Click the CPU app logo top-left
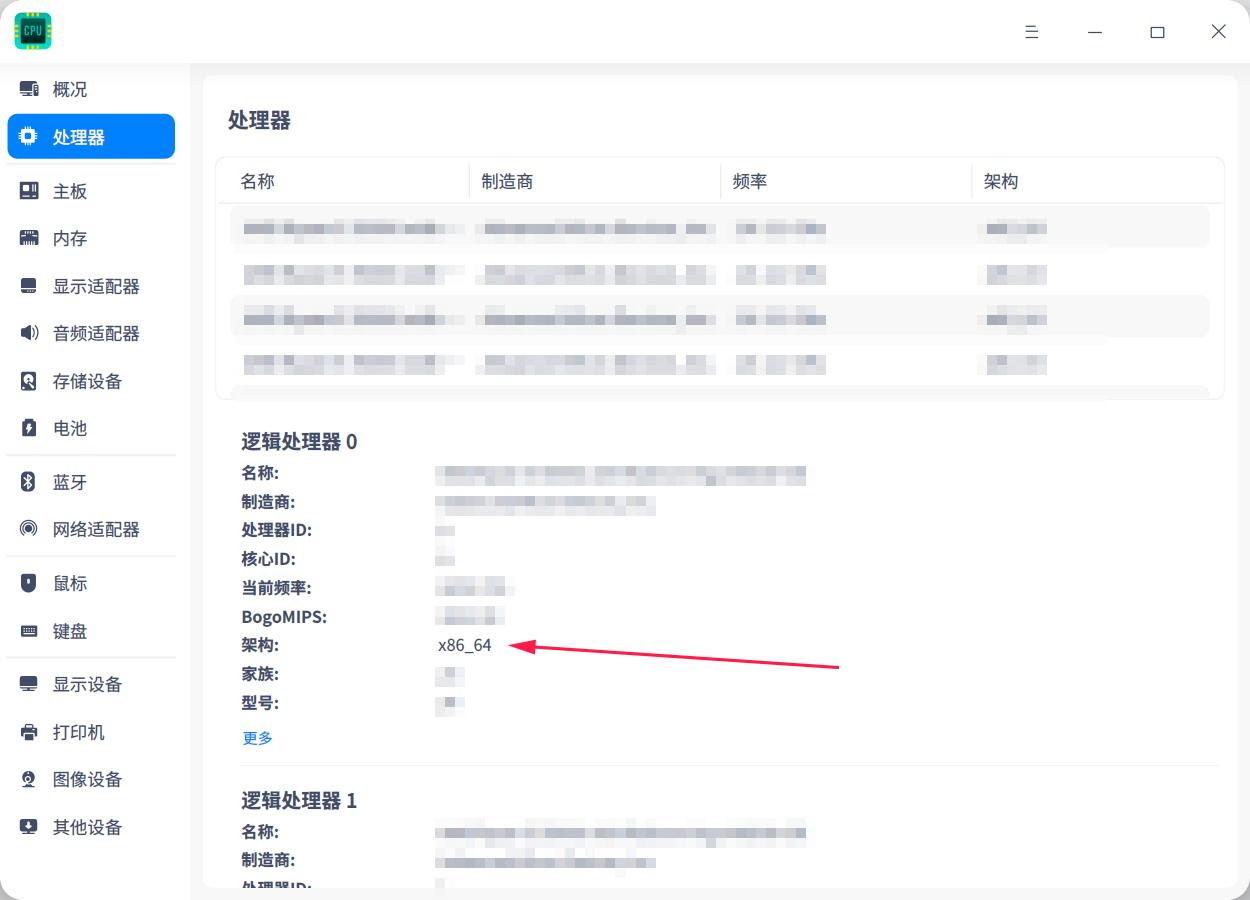Image resolution: width=1250 pixels, height=900 pixels. pos(32,30)
